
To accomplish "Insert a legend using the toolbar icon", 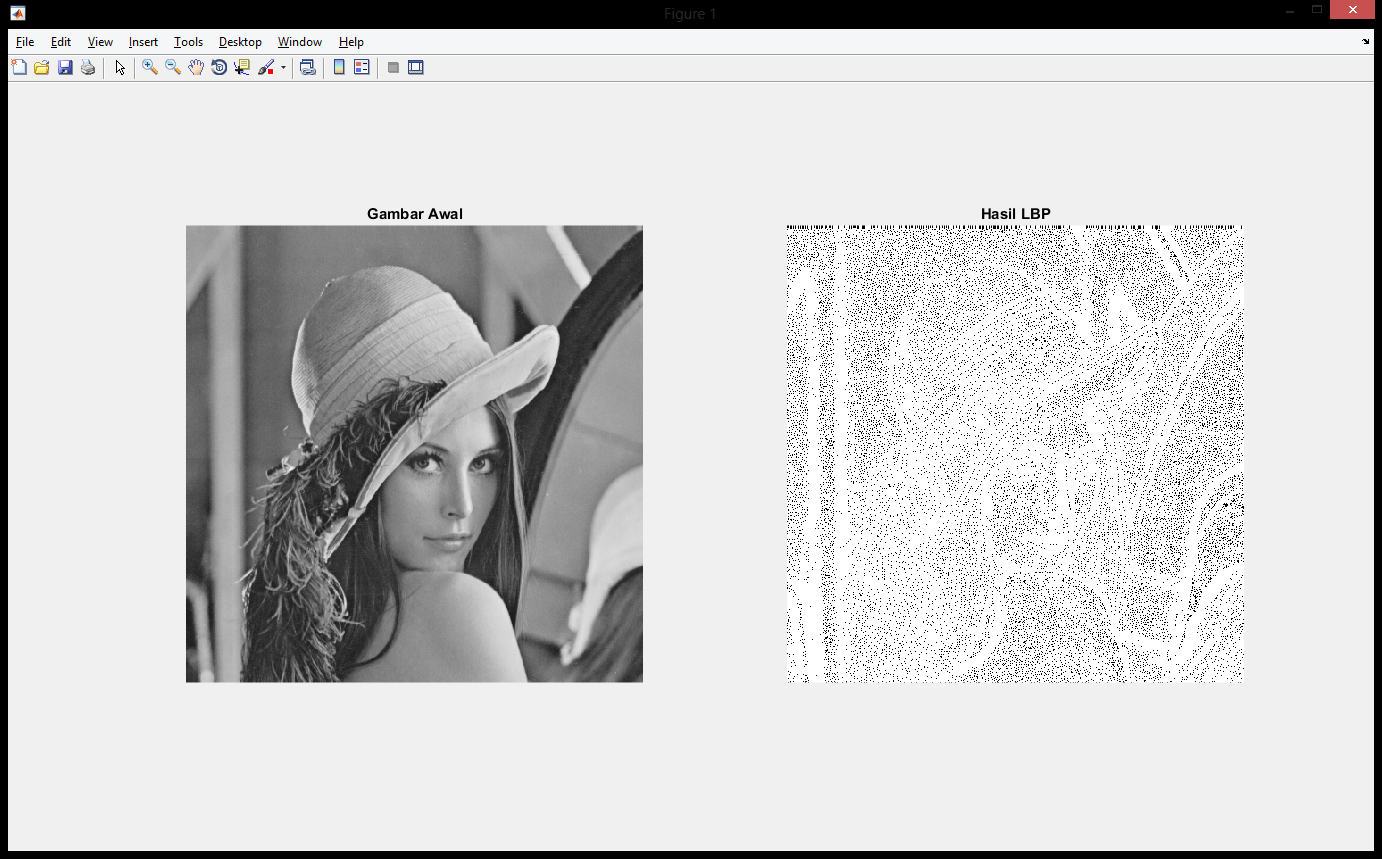I will pos(362,68).
